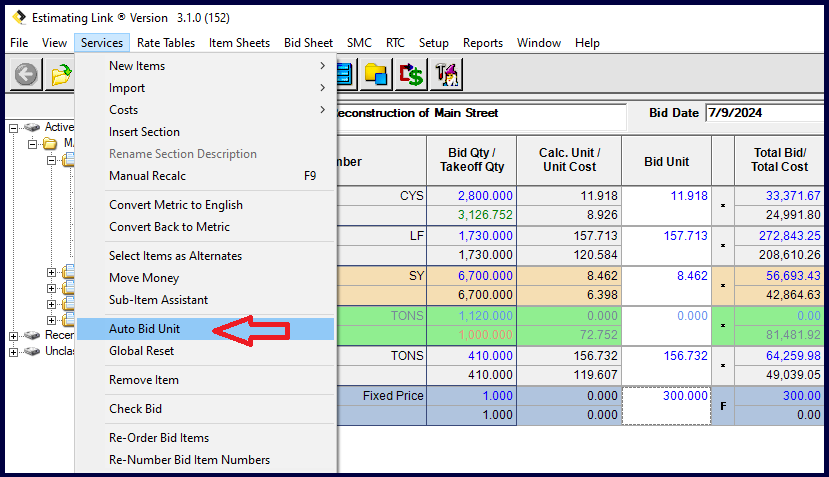This screenshot has height=477, width=829.
Task: Click the Unclassified tree node drive icon
Action: click(32, 352)
